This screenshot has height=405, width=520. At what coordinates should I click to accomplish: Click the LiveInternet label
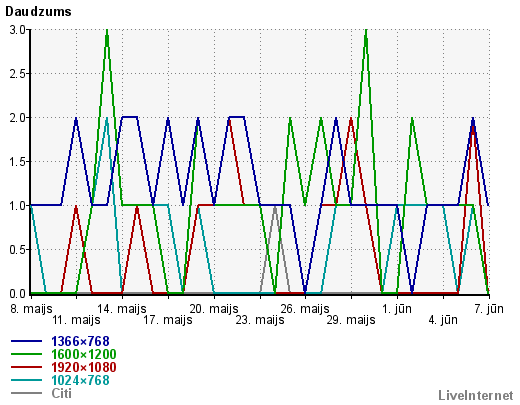(x=476, y=396)
